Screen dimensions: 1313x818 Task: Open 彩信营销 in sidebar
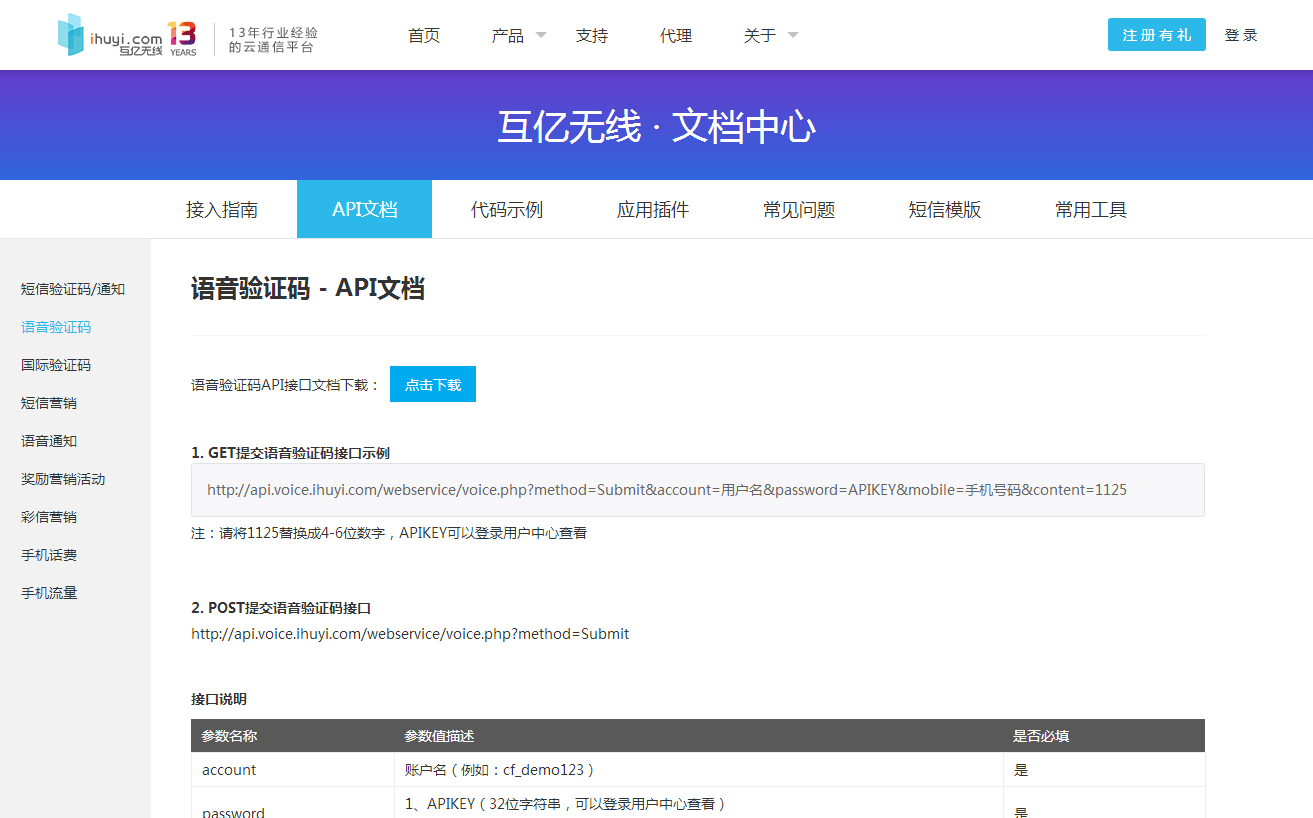(49, 517)
